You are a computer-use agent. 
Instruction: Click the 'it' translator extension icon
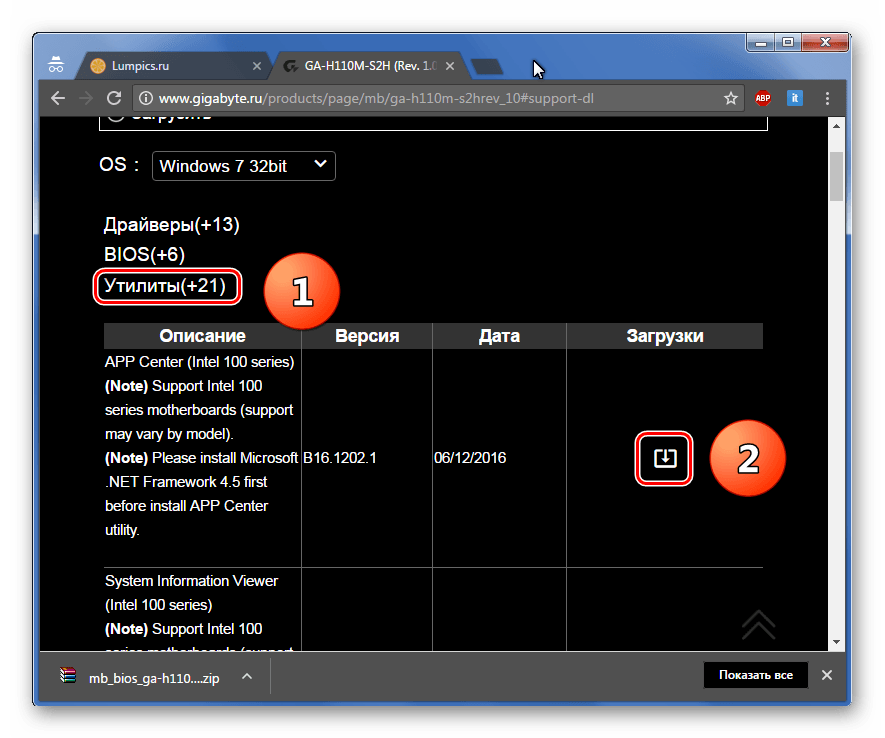pyautogui.click(x=796, y=98)
